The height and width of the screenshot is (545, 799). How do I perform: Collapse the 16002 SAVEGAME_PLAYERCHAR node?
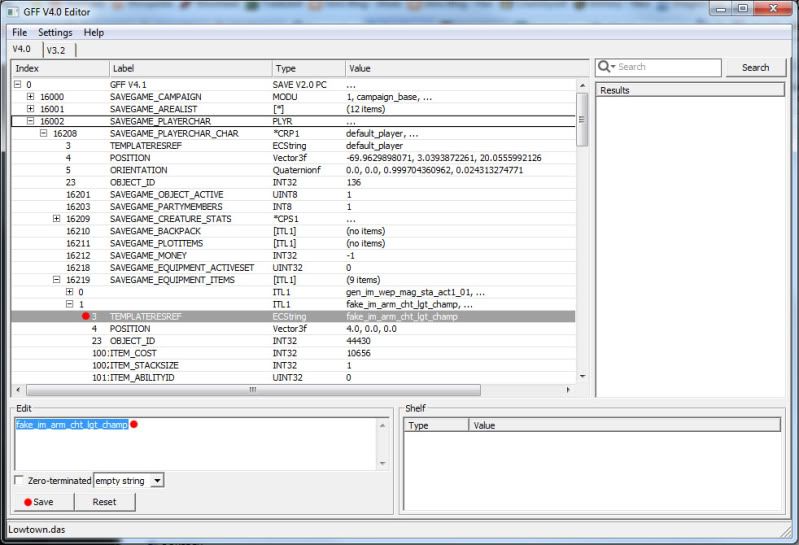pos(31,121)
